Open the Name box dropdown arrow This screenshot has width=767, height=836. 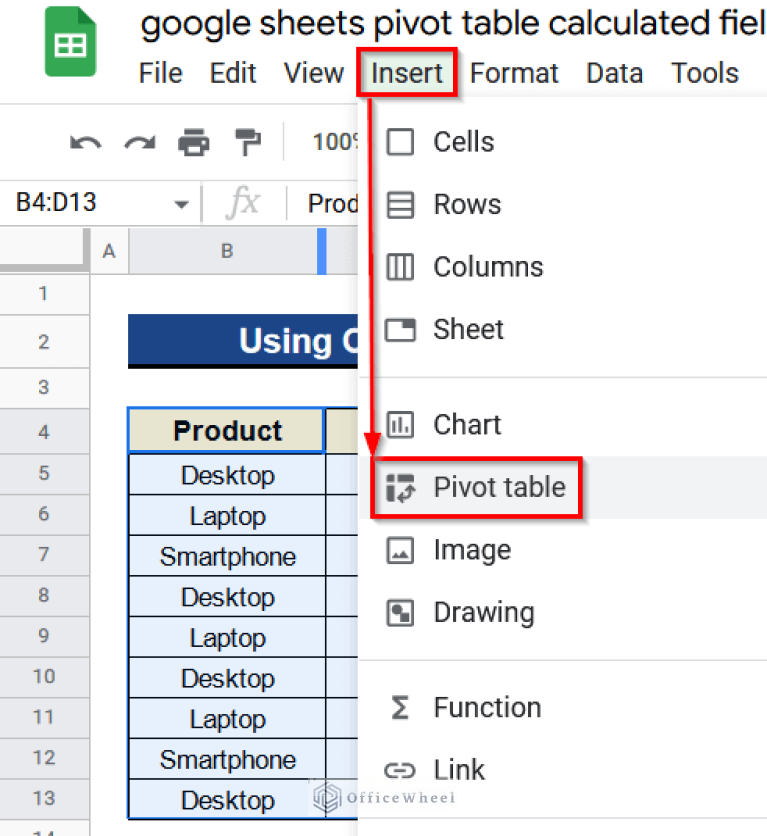coord(182,204)
